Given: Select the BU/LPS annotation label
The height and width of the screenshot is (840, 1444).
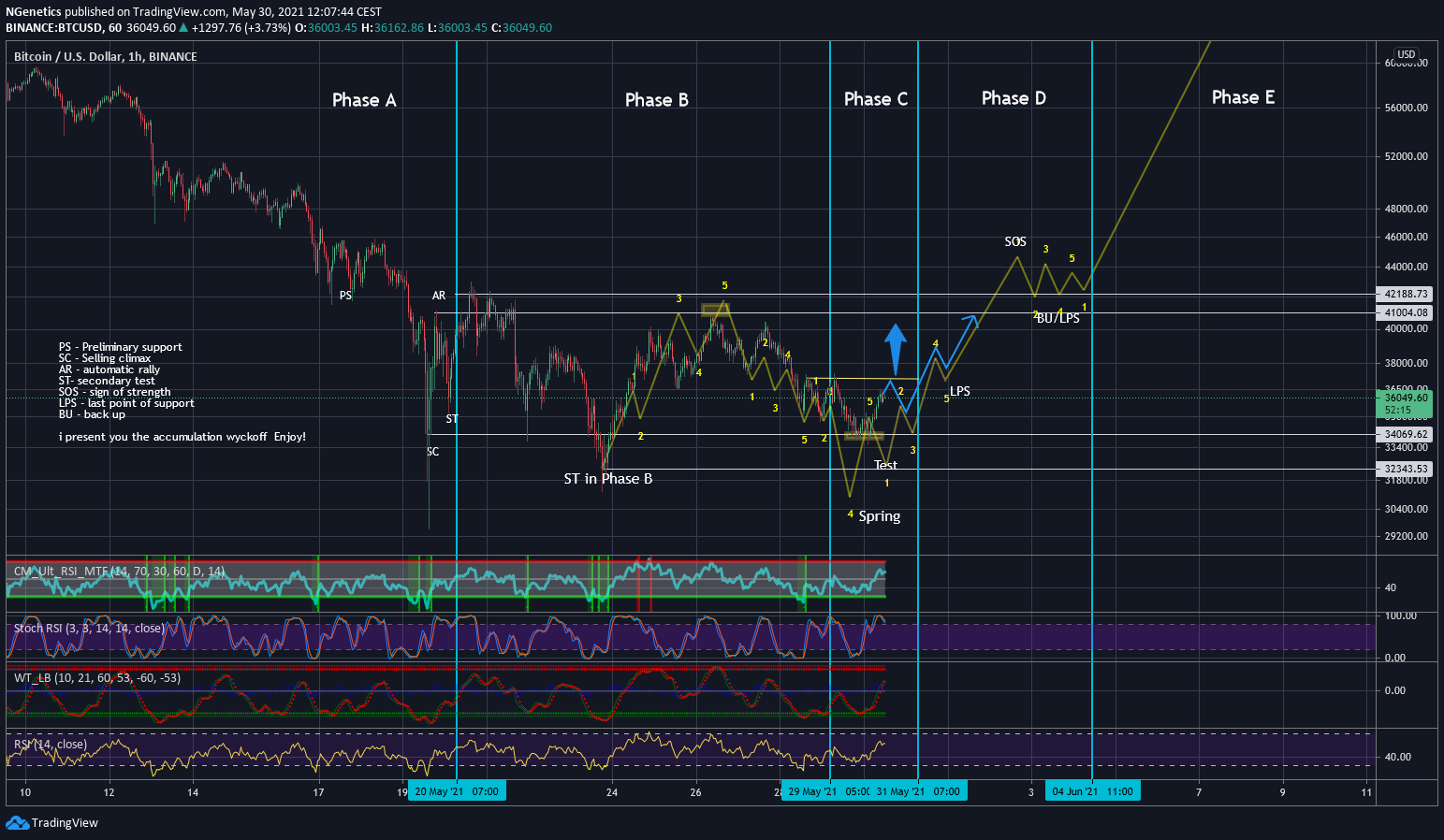Looking at the screenshot, I should coord(1058,318).
